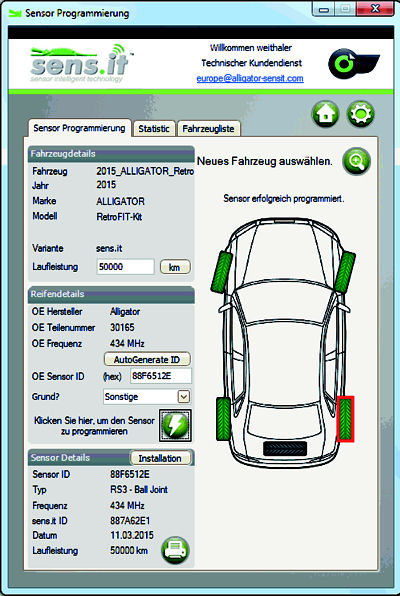Click the Installation button
The image size is (400, 596).
pos(160,458)
